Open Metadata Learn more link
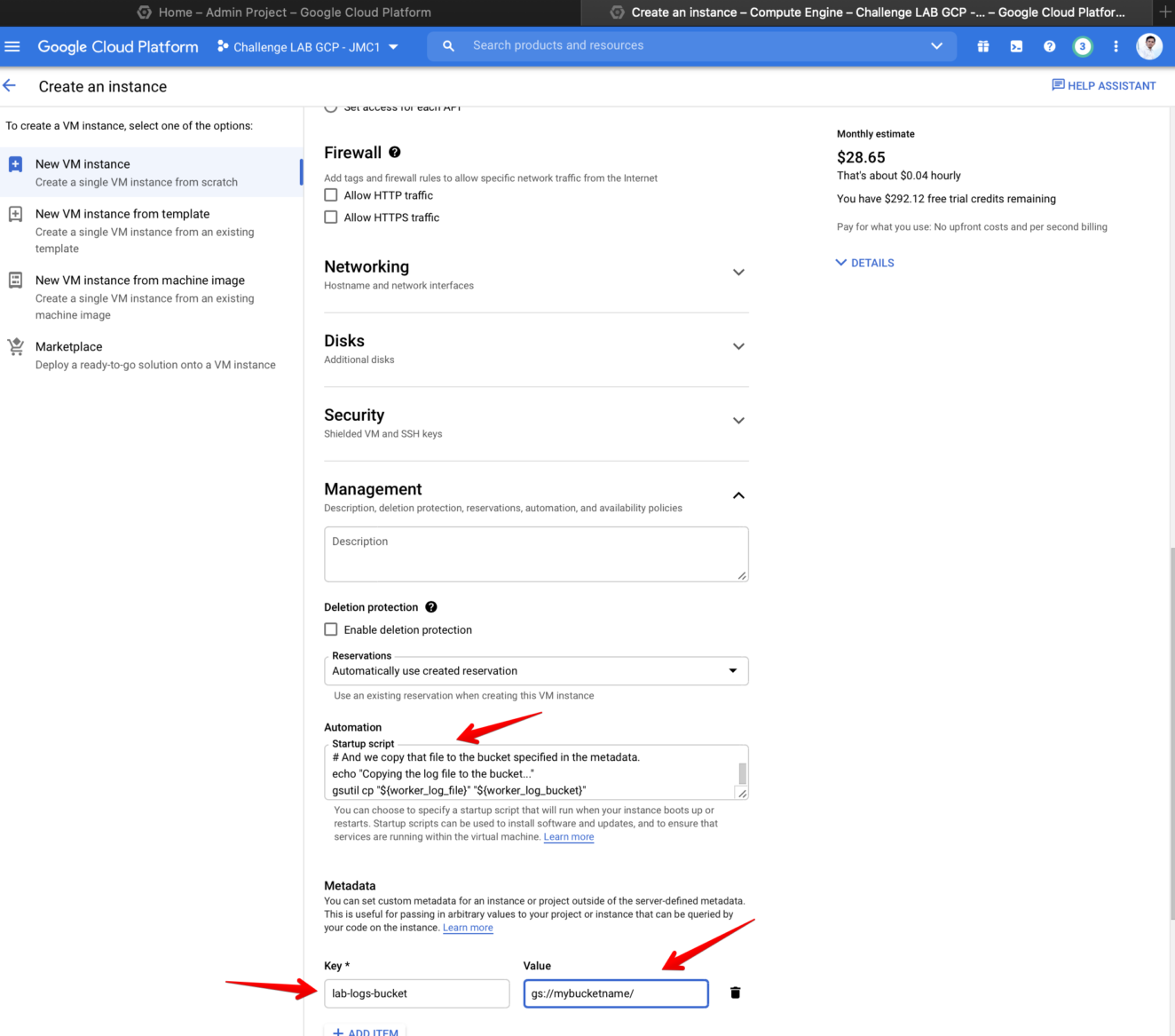1175x1036 pixels. [468, 928]
